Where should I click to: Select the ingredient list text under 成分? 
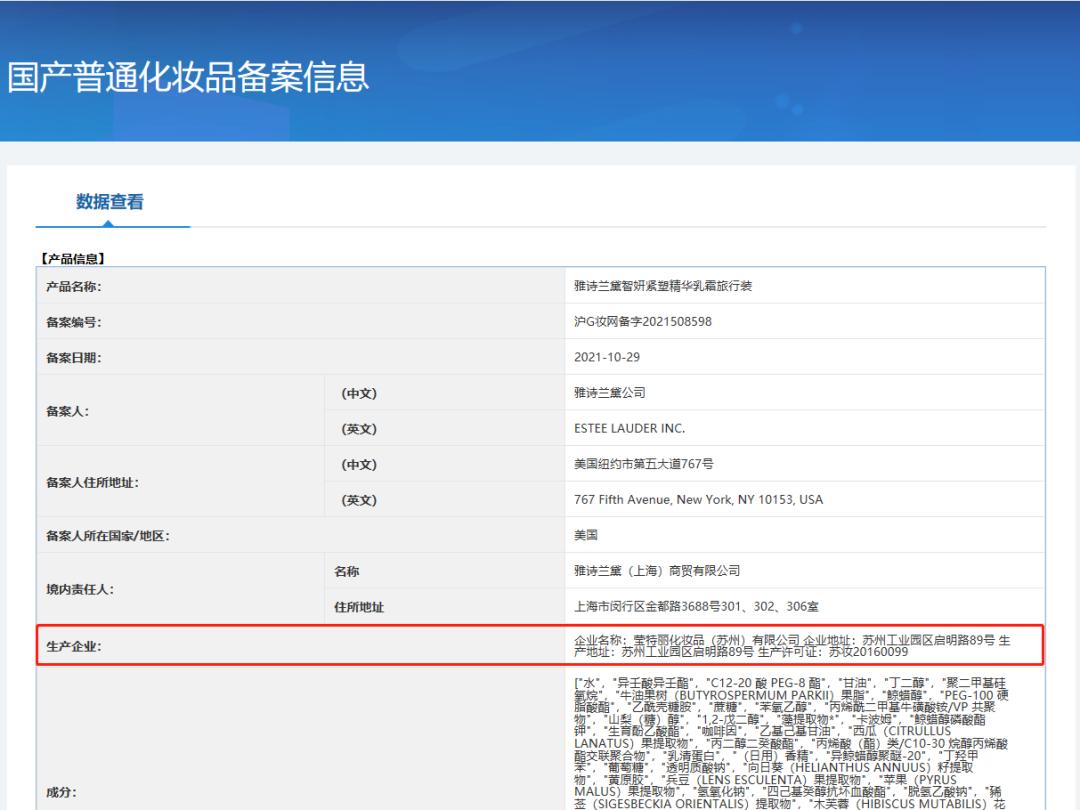791,743
